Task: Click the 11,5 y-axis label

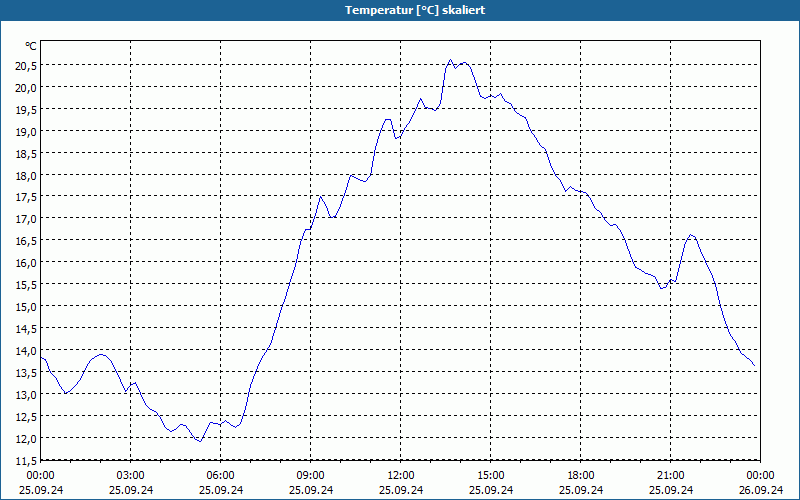Action: coord(27,460)
